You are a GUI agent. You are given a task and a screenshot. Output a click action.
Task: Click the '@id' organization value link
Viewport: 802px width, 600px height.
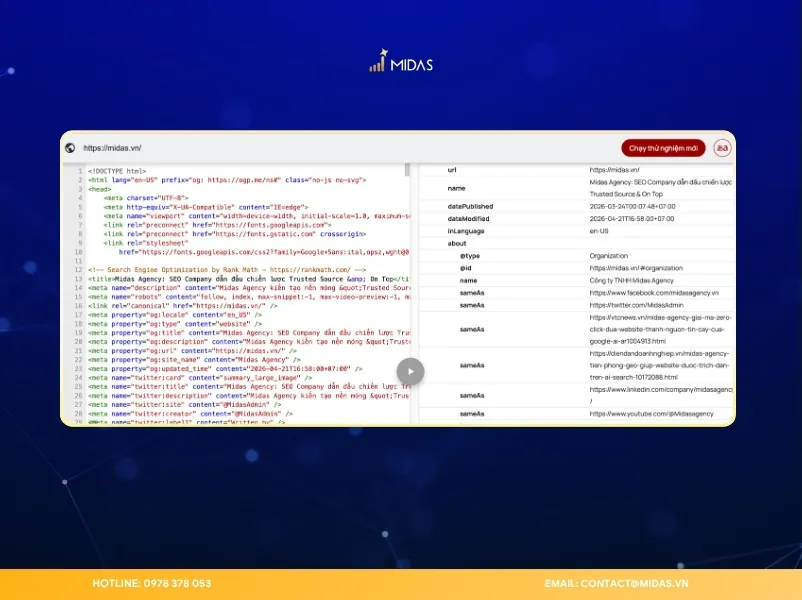(640, 267)
